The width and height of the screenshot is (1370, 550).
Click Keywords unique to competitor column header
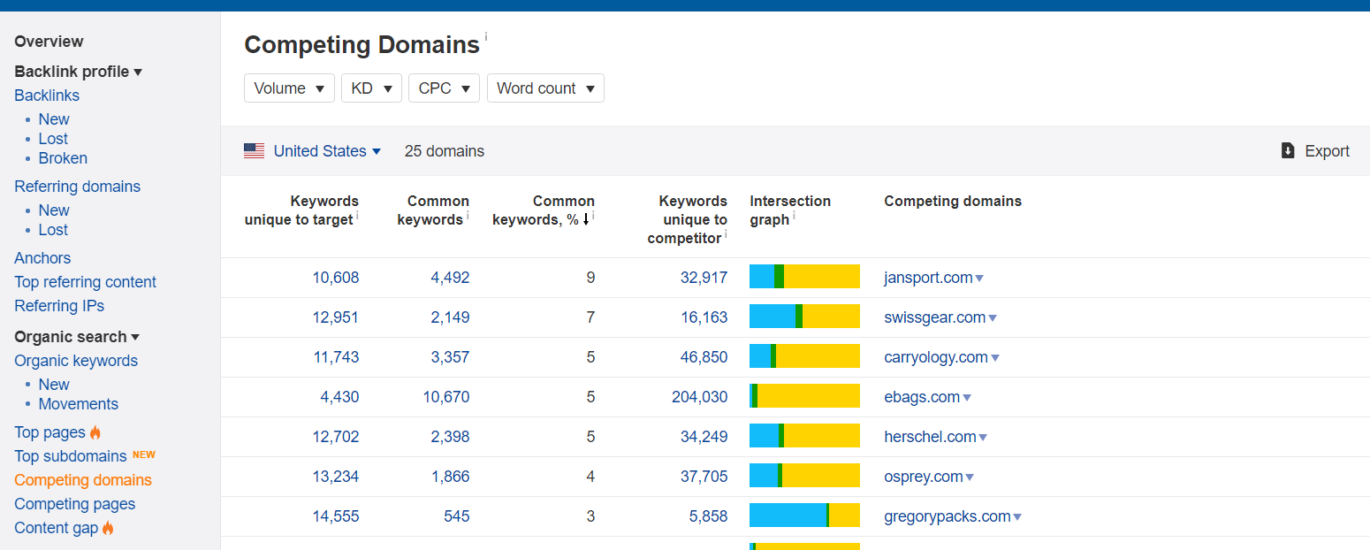[x=687, y=220]
